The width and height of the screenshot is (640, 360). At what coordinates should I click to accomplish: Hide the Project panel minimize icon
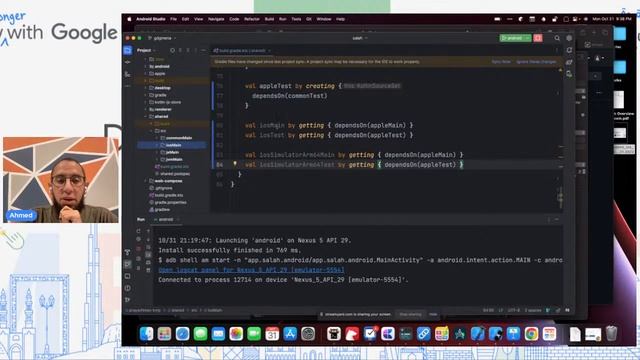203,50
